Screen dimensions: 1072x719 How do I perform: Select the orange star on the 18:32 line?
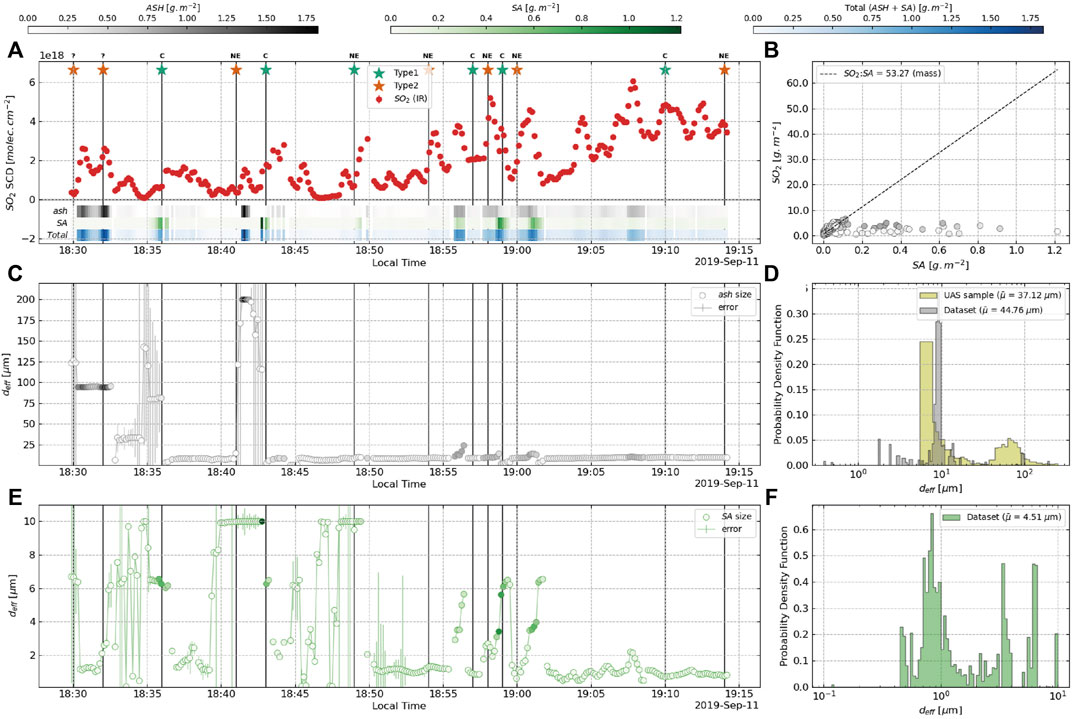pos(103,70)
